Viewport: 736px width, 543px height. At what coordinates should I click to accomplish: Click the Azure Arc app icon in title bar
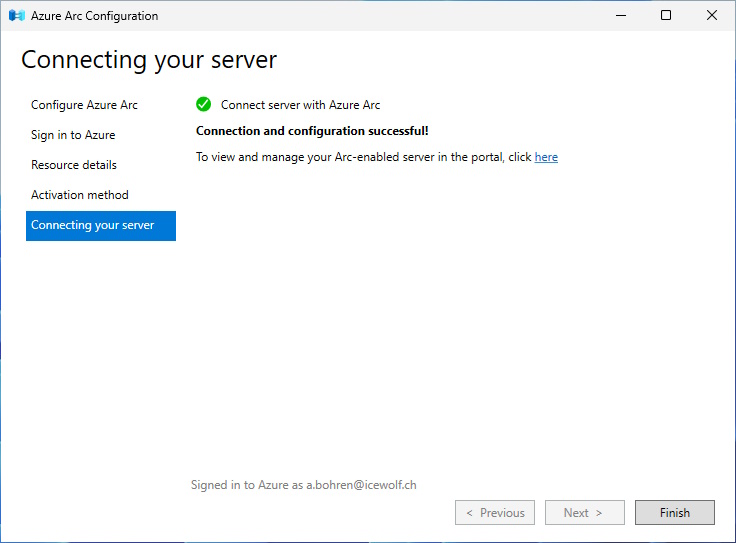(16, 15)
